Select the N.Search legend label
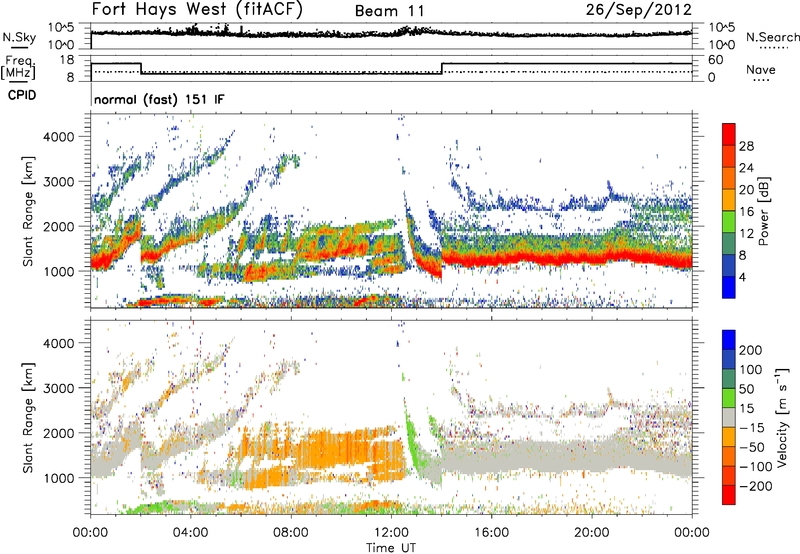 [772, 37]
